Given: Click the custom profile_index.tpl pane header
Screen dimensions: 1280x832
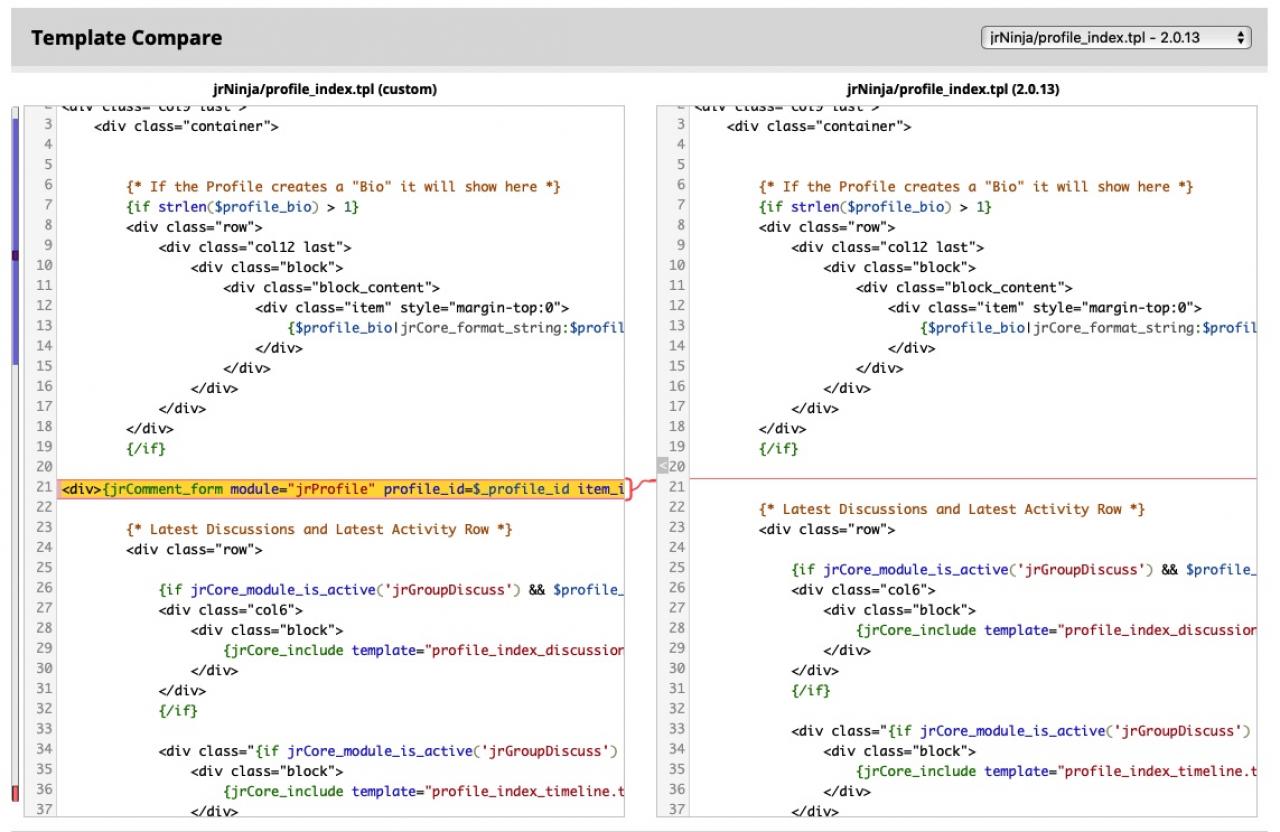Looking at the screenshot, I should point(325,89).
